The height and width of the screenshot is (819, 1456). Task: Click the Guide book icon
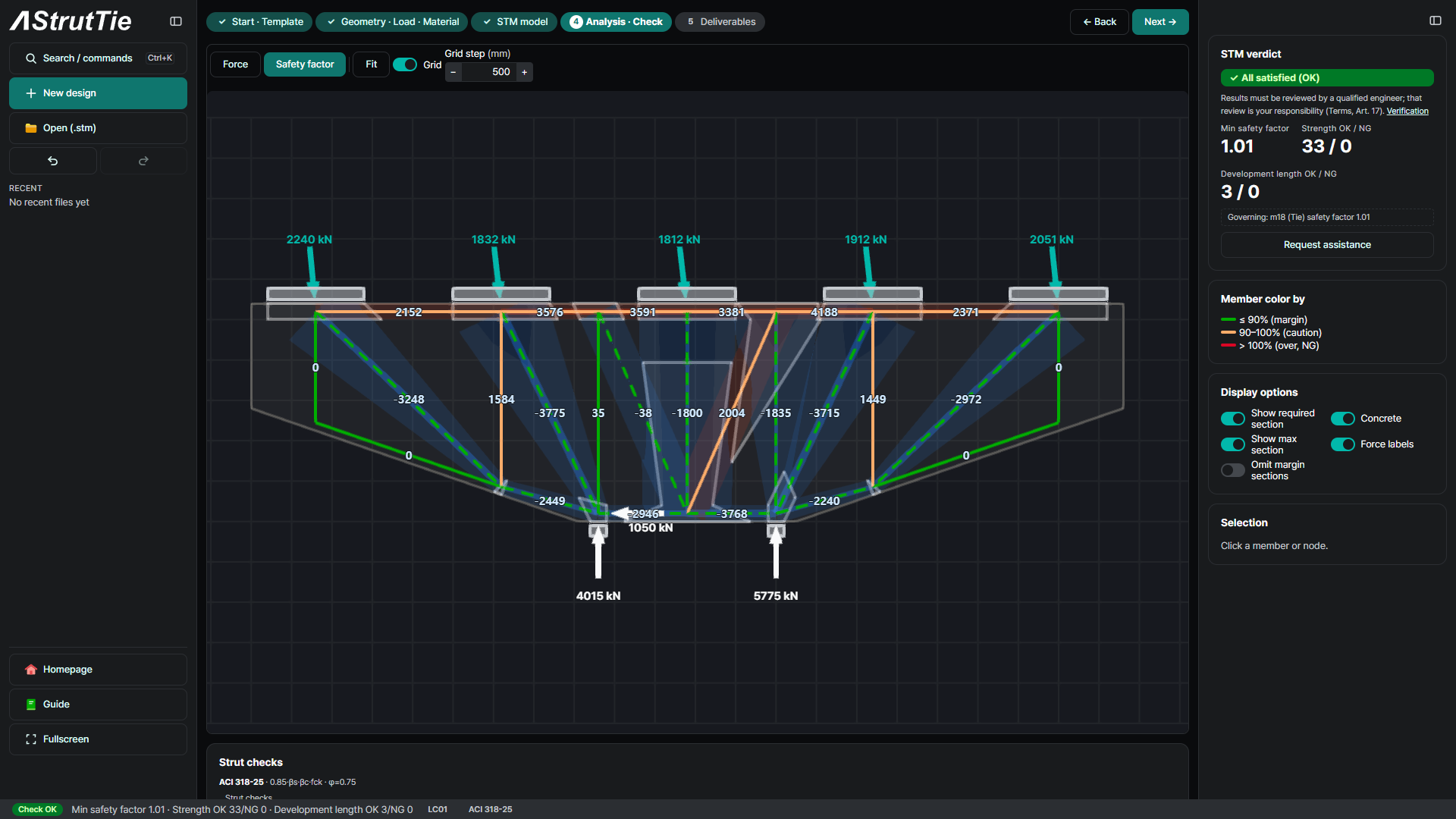pos(31,704)
